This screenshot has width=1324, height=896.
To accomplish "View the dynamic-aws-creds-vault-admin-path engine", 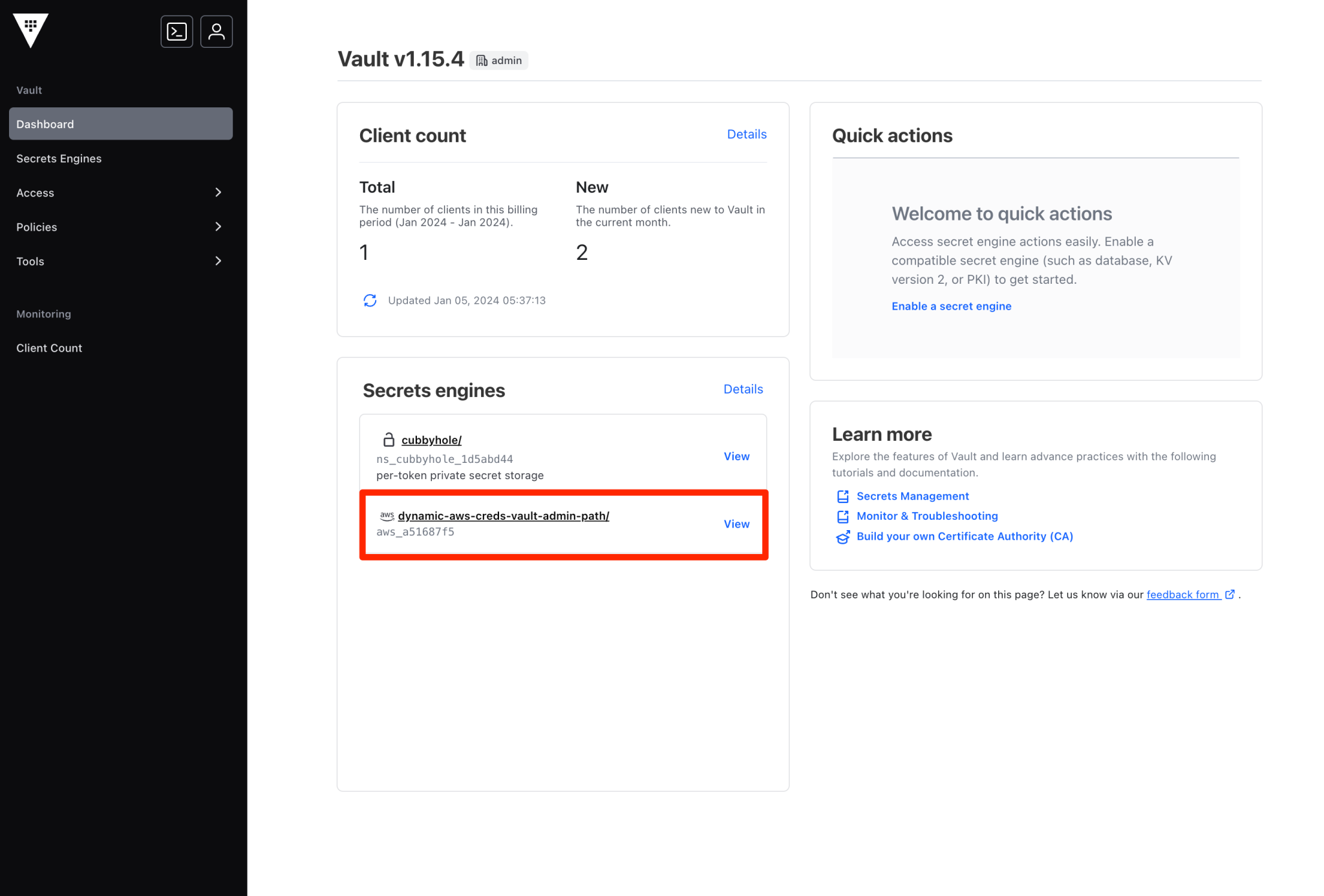I will click(x=736, y=524).
